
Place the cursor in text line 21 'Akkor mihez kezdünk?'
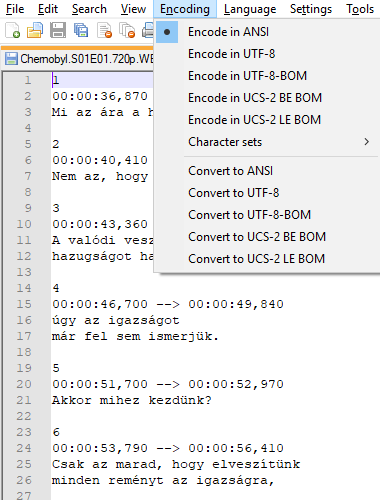coord(132,400)
